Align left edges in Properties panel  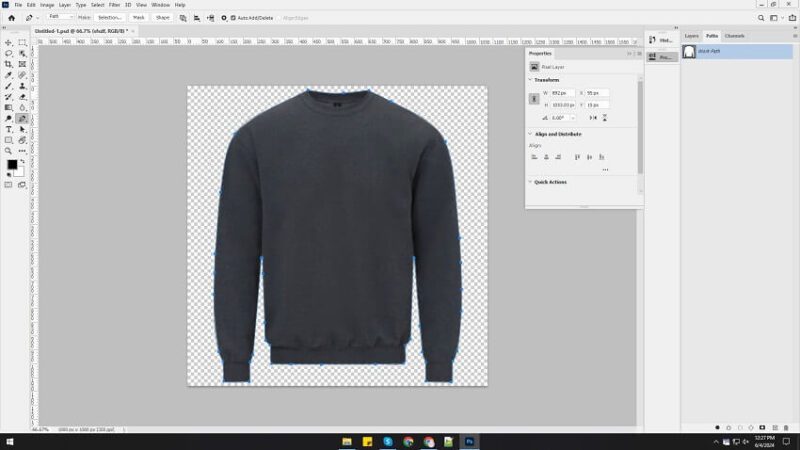pyautogui.click(x=534, y=157)
